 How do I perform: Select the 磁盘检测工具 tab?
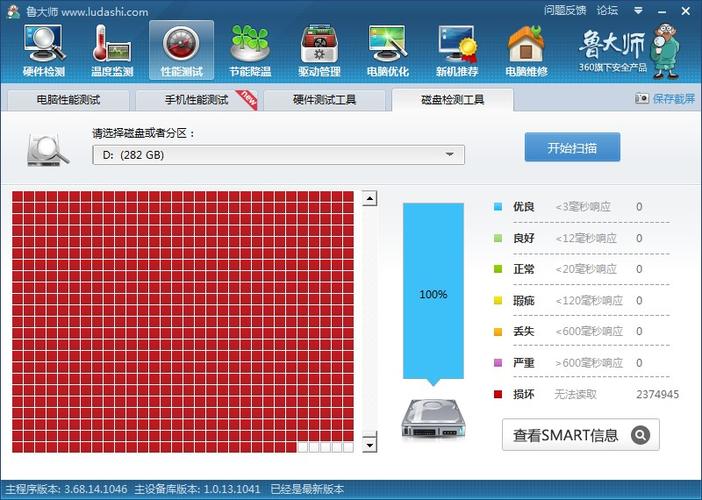(453, 100)
